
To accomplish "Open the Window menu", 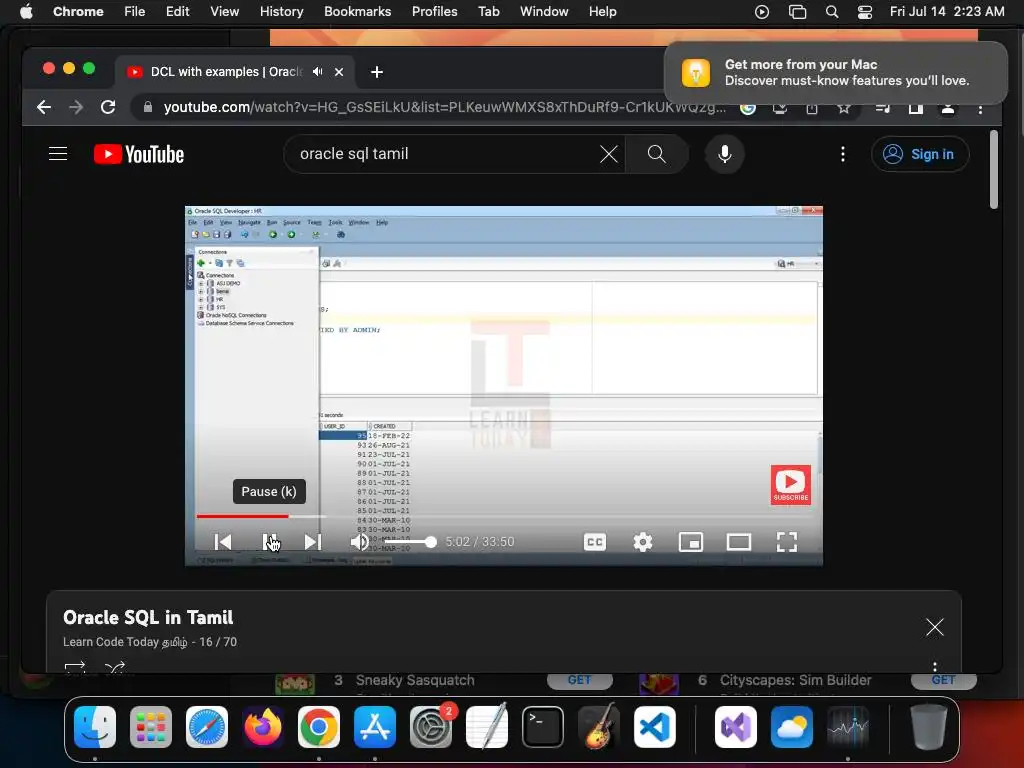I will pyautogui.click(x=544, y=12).
